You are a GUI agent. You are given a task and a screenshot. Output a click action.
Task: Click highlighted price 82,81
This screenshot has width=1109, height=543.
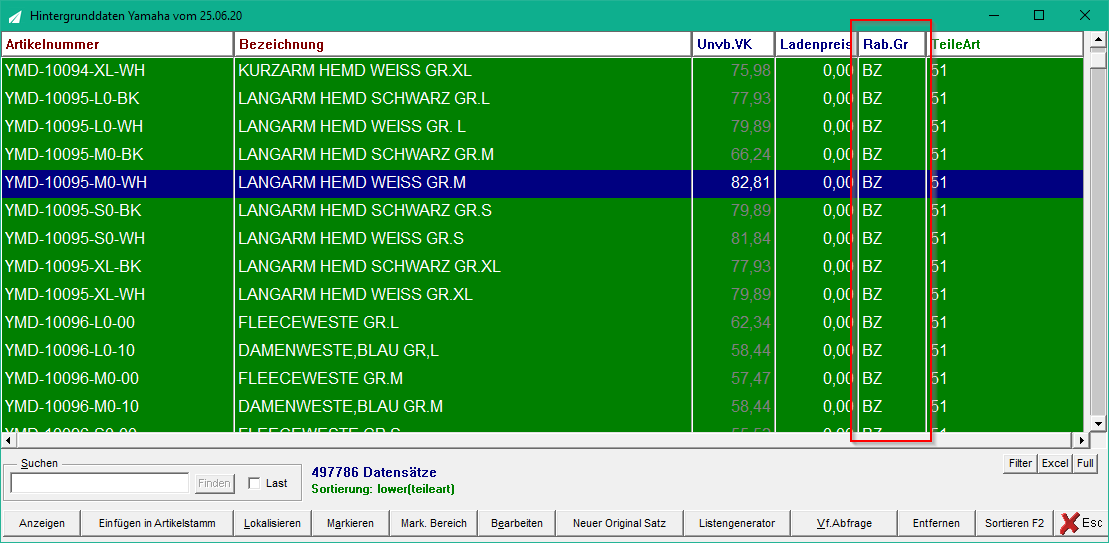pos(750,183)
